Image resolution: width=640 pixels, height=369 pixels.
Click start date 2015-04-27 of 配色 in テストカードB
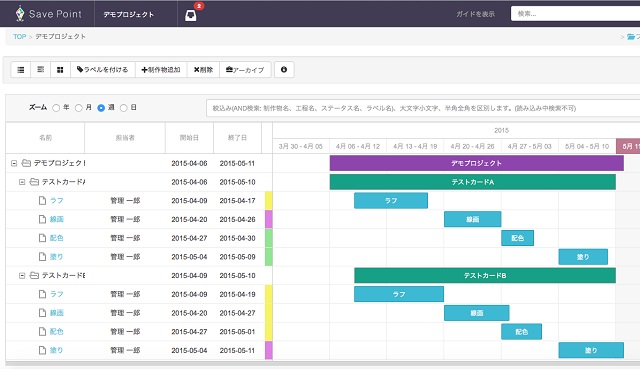189,331
